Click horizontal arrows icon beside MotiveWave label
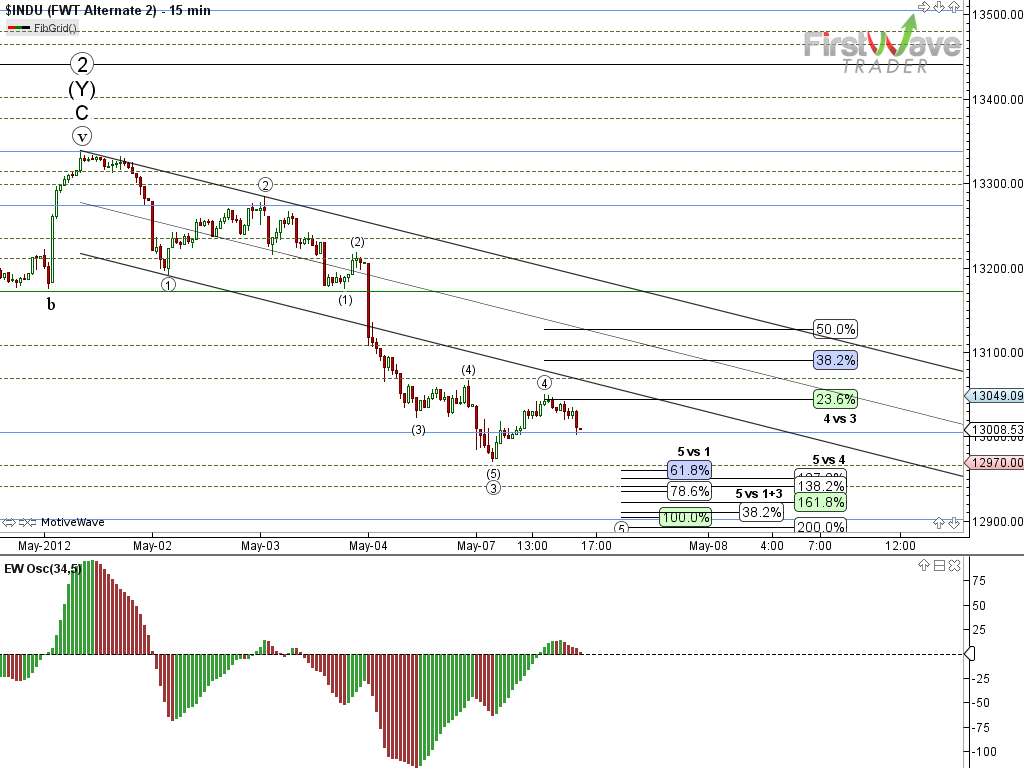The width and height of the screenshot is (1024, 768). [x=10, y=522]
